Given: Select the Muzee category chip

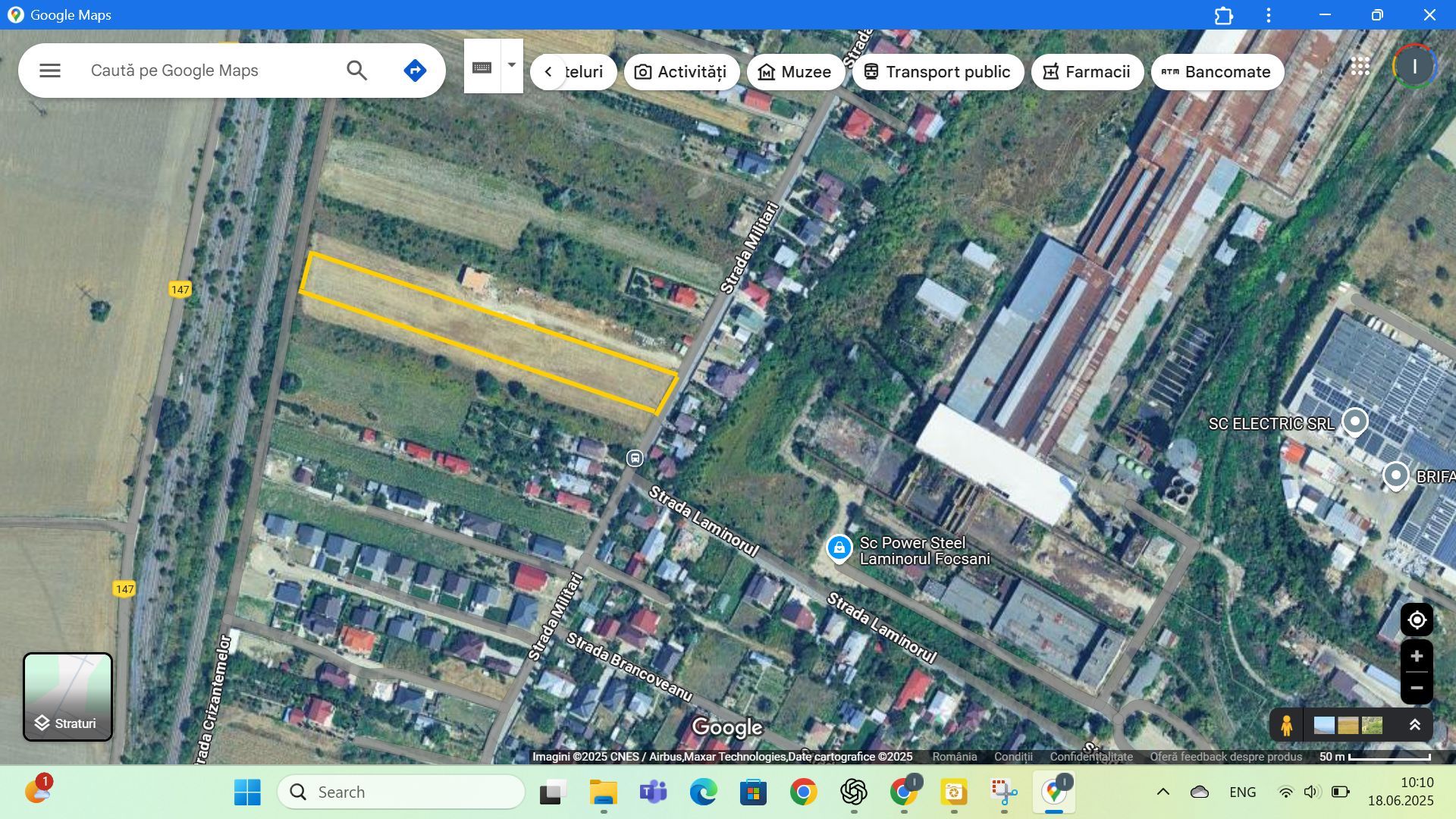Looking at the screenshot, I should [795, 71].
